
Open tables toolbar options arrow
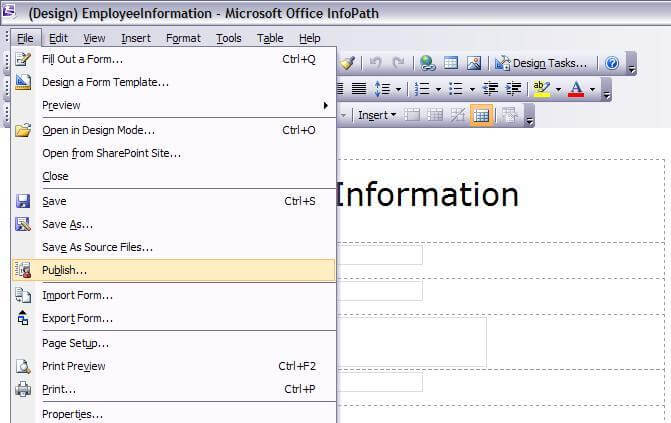(x=529, y=116)
